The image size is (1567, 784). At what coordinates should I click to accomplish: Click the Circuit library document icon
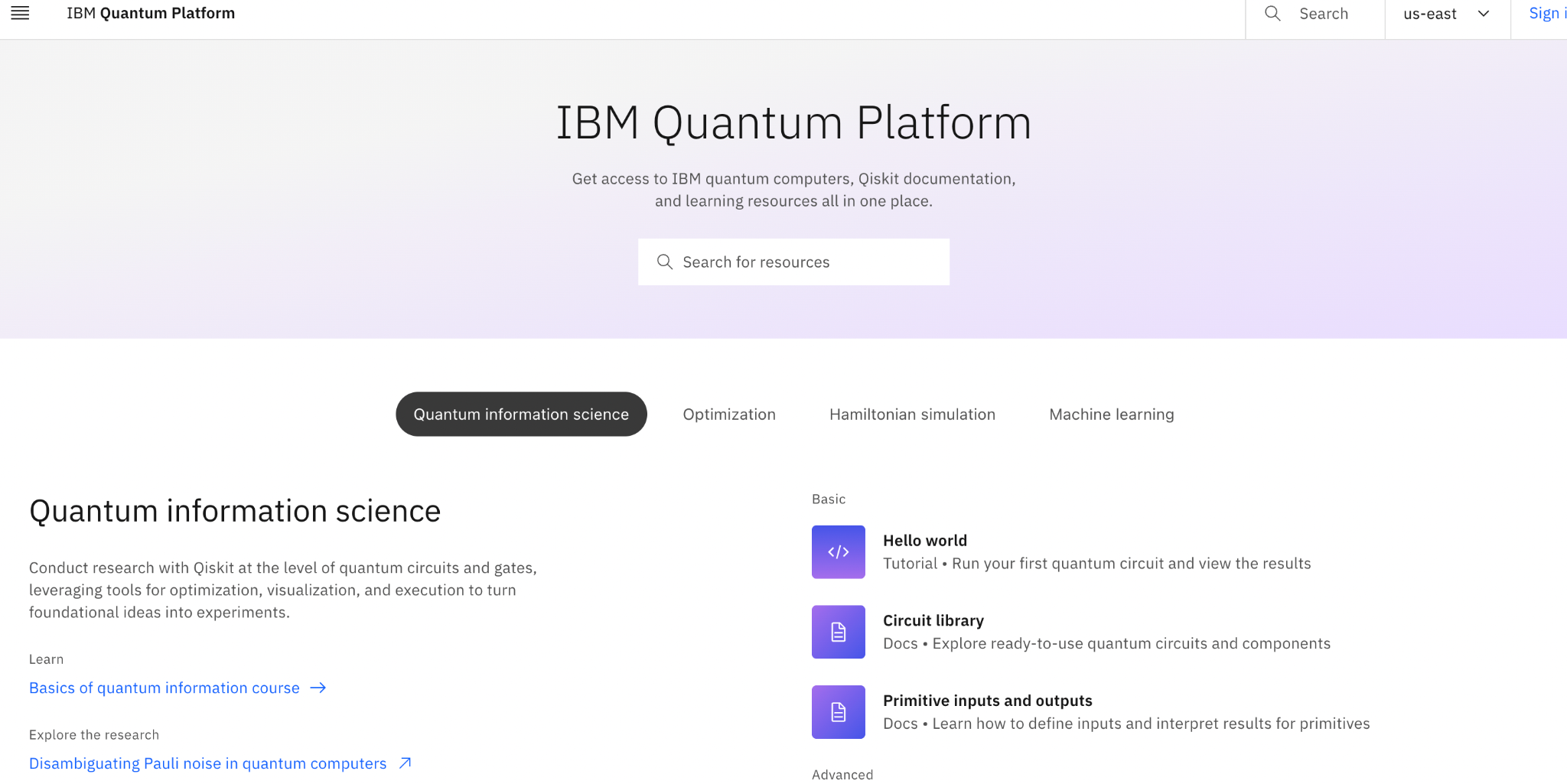[x=839, y=632]
